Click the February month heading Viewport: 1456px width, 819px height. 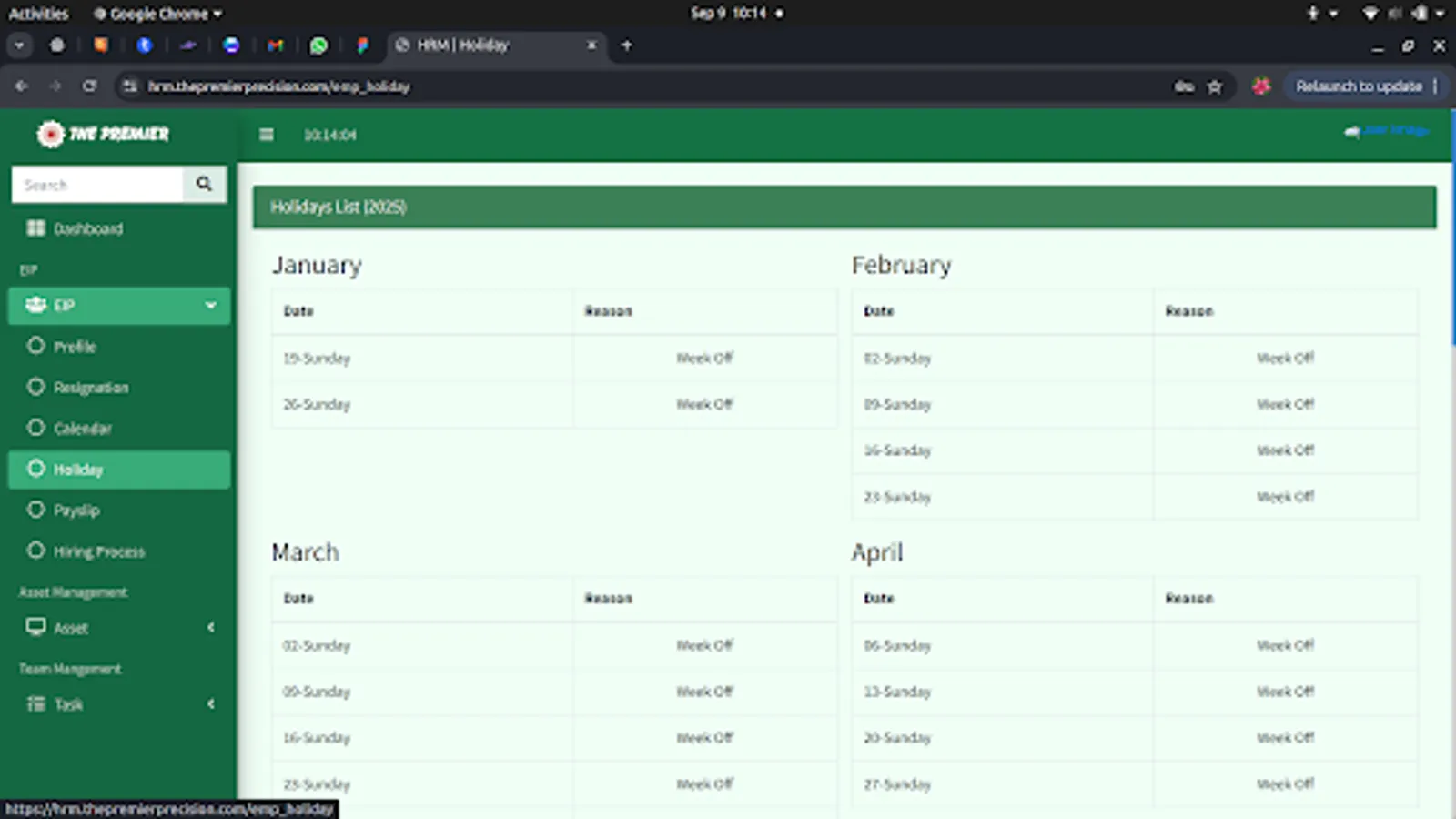tap(901, 265)
